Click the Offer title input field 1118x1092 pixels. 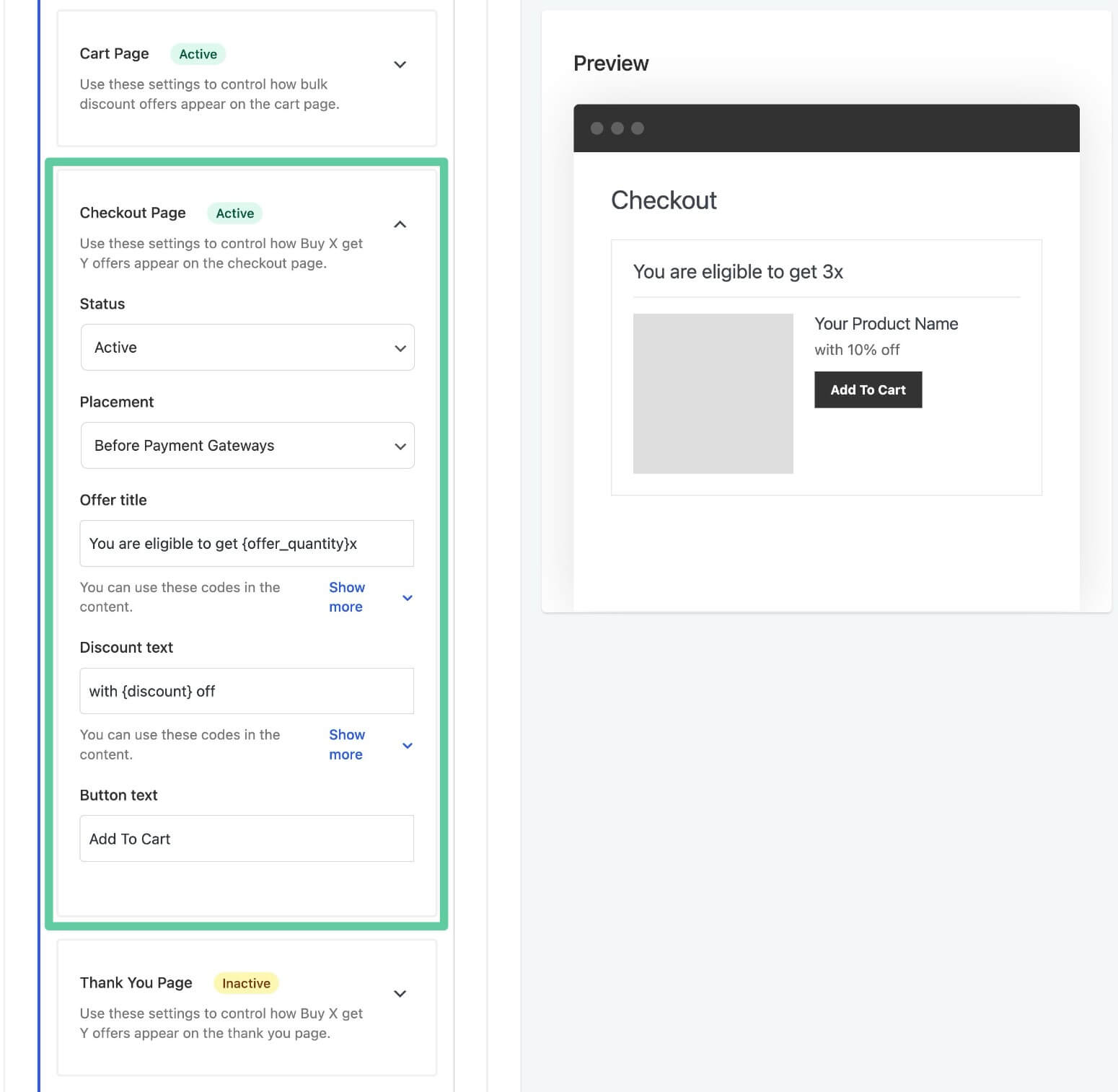(x=247, y=544)
